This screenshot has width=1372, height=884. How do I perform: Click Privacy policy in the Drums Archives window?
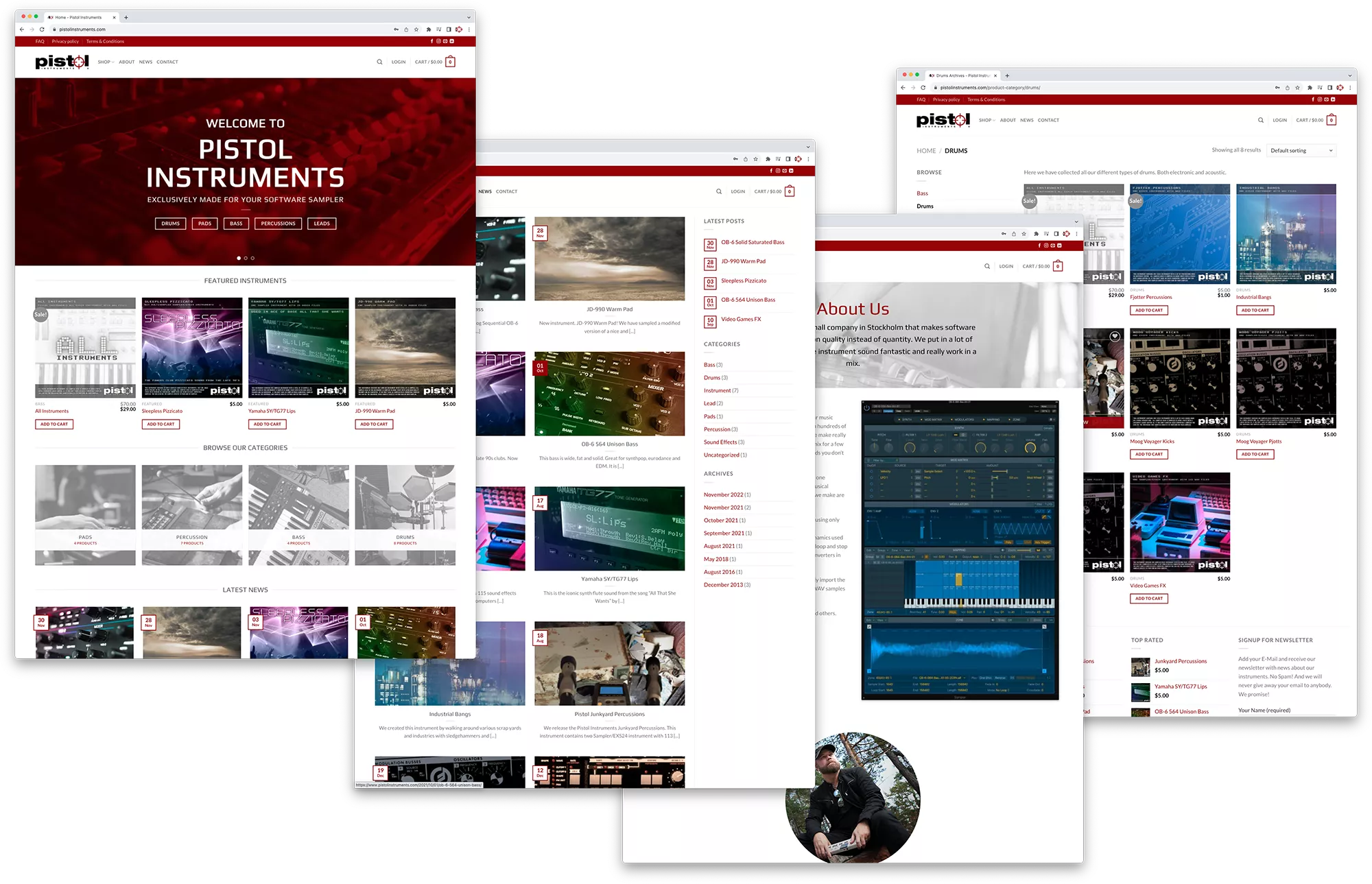pos(947,99)
